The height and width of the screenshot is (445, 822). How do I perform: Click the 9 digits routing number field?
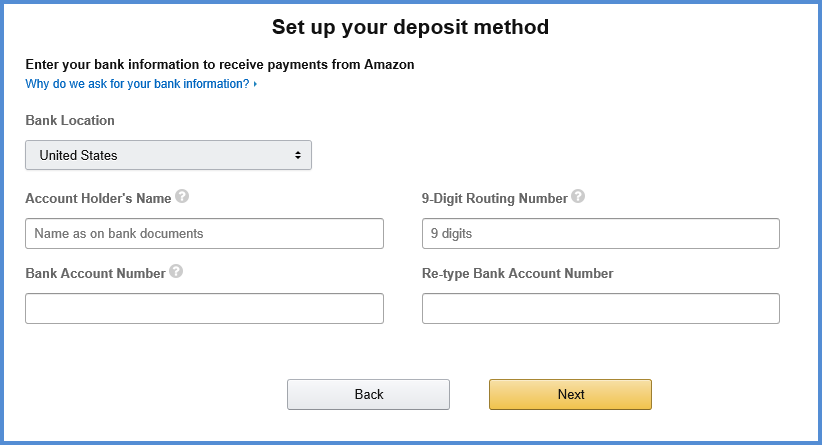(x=600, y=233)
